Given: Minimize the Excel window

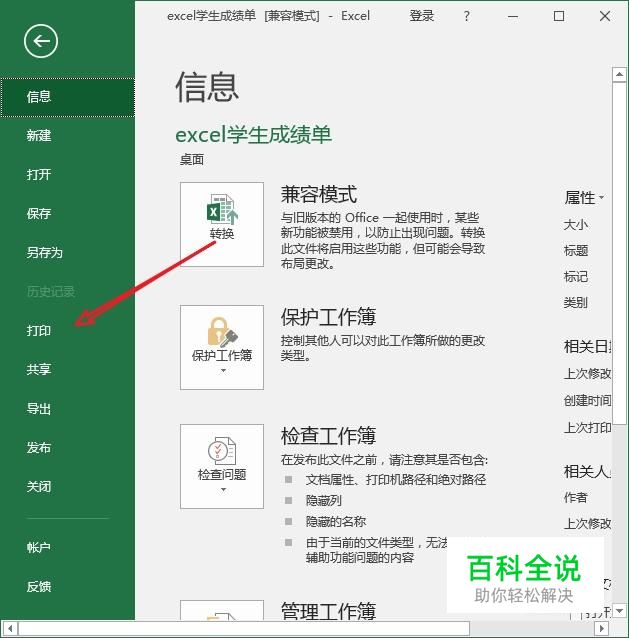Looking at the screenshot, I should pos(513,16).
